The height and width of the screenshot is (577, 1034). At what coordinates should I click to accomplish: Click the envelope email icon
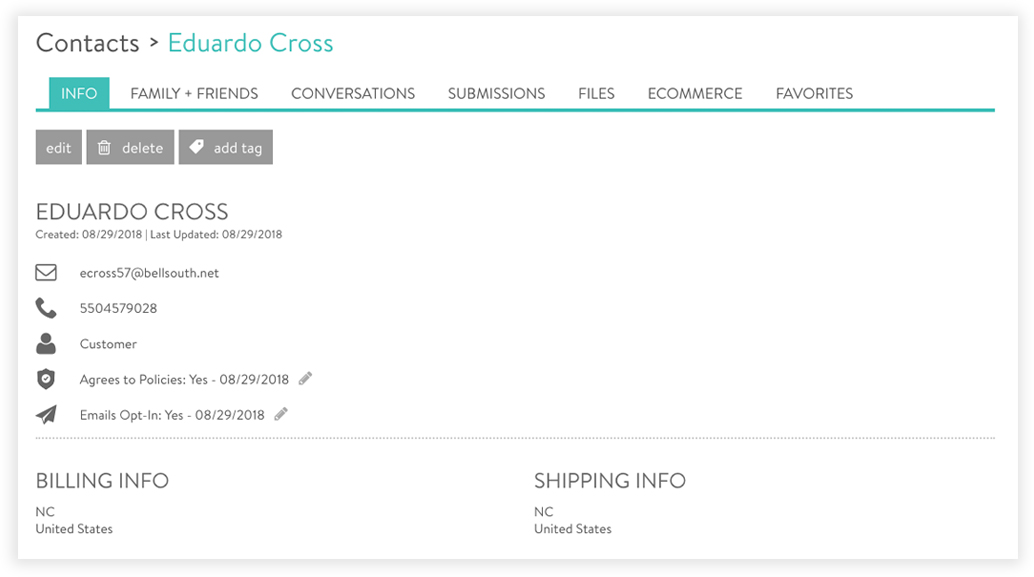[x=46, y=272]
